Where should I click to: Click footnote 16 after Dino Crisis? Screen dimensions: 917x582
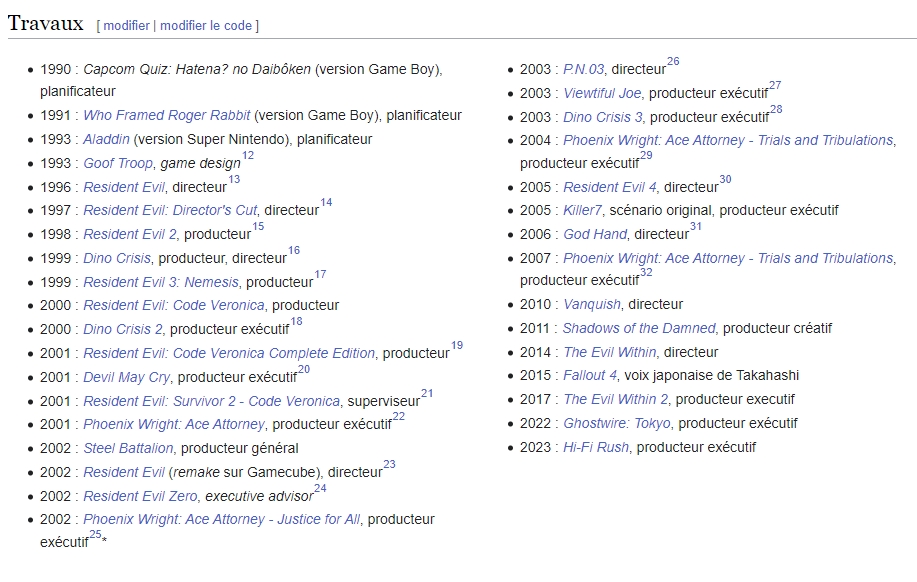tap(294, 250)
